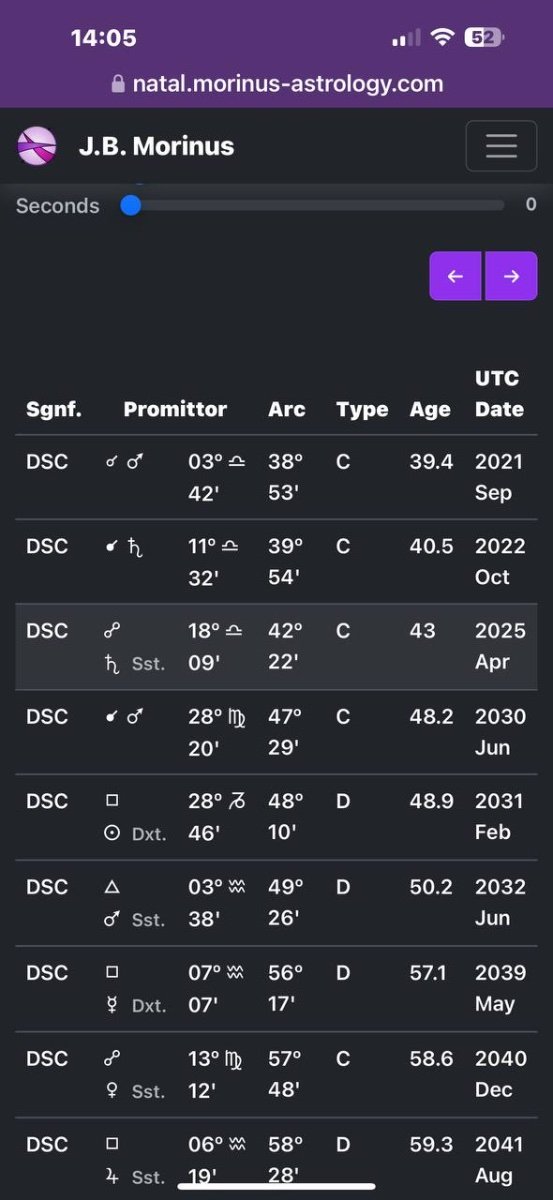Adjust the Seconds slider handle
The image size is (553, 1200).
coord(130,205)
